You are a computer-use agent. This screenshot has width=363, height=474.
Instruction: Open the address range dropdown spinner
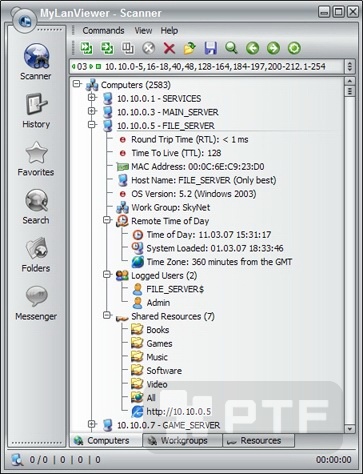(349, 66)
